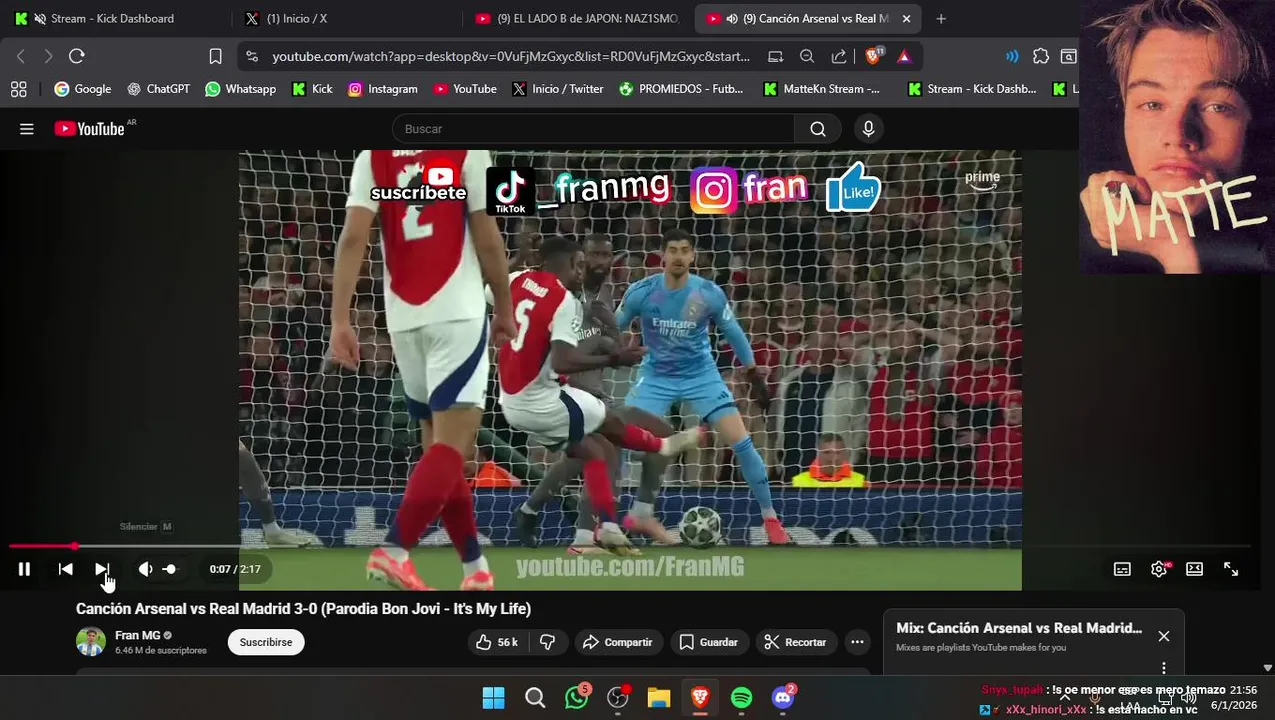The height and width of the screenshot is (720, 1275).
Task: Click the address bar URL
Action: [510, 56]
